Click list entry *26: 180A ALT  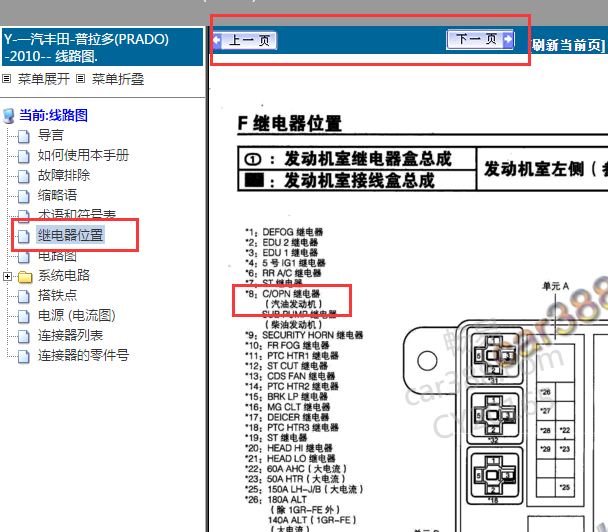click(x=276, y=499)
